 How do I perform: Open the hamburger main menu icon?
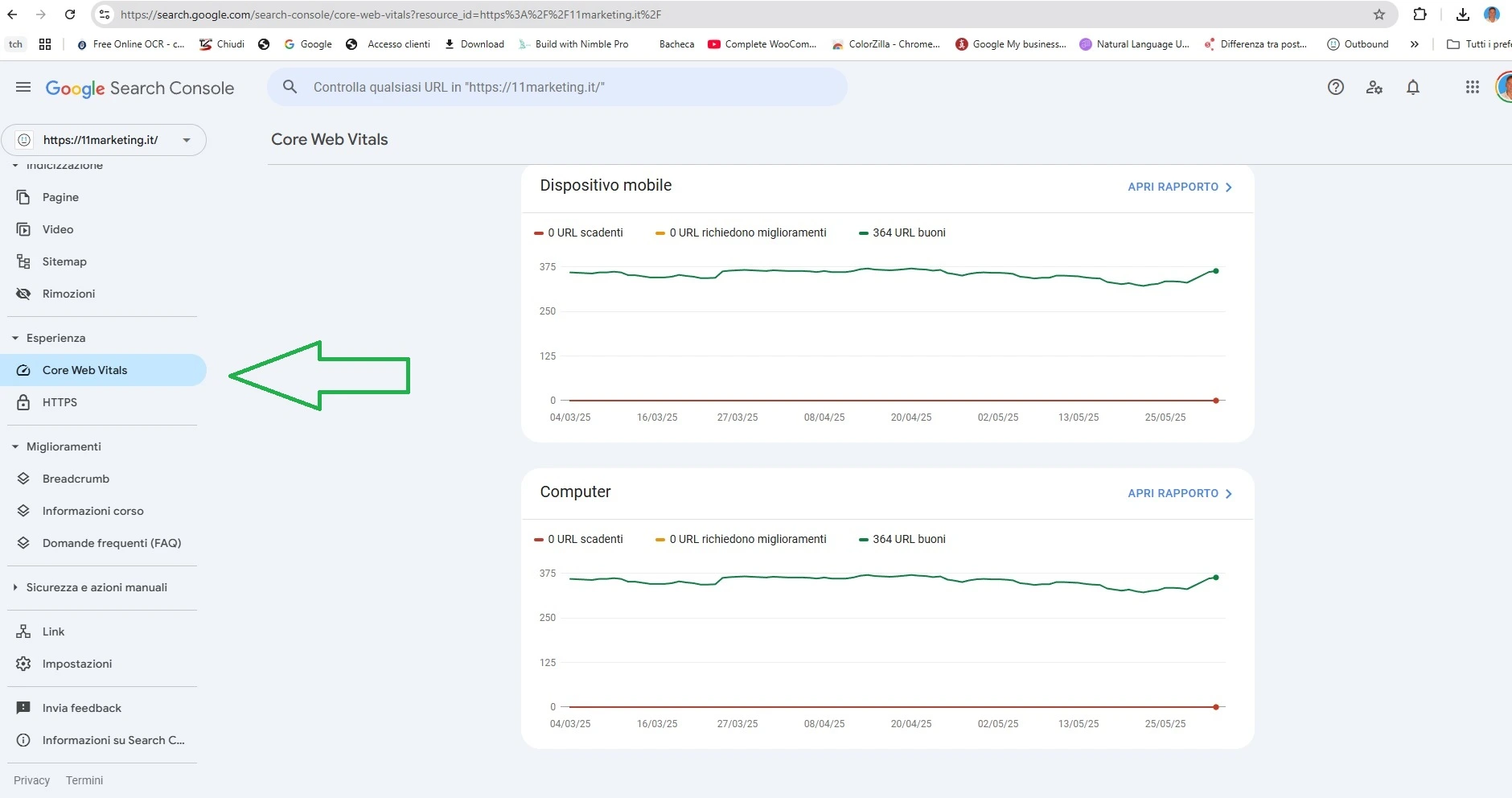(x=23, y=88)
